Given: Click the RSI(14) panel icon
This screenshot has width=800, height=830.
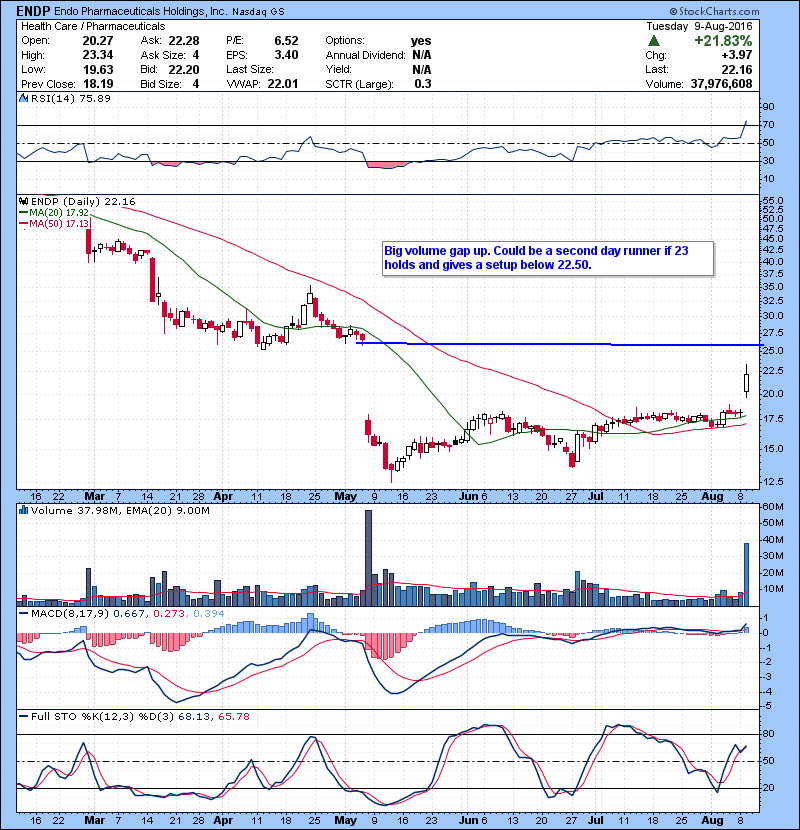Looking at the screenshot, I should click(23, 98).
